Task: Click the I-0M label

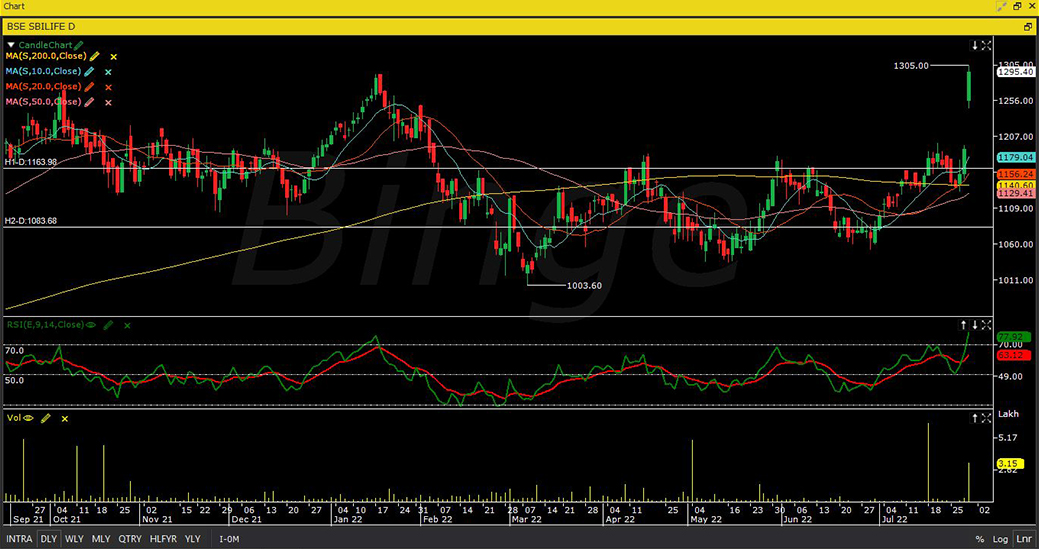Action: [x=229, y=539]
